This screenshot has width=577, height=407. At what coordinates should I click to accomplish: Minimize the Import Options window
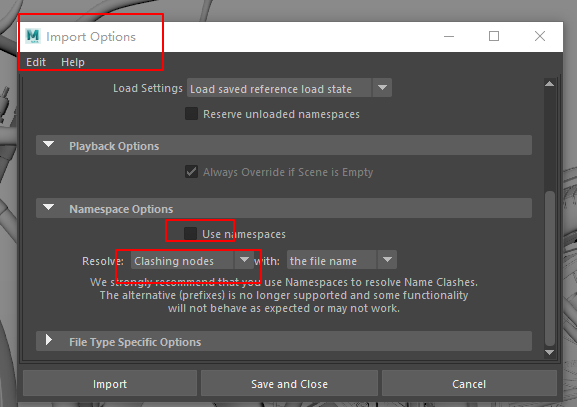[449, 36]
